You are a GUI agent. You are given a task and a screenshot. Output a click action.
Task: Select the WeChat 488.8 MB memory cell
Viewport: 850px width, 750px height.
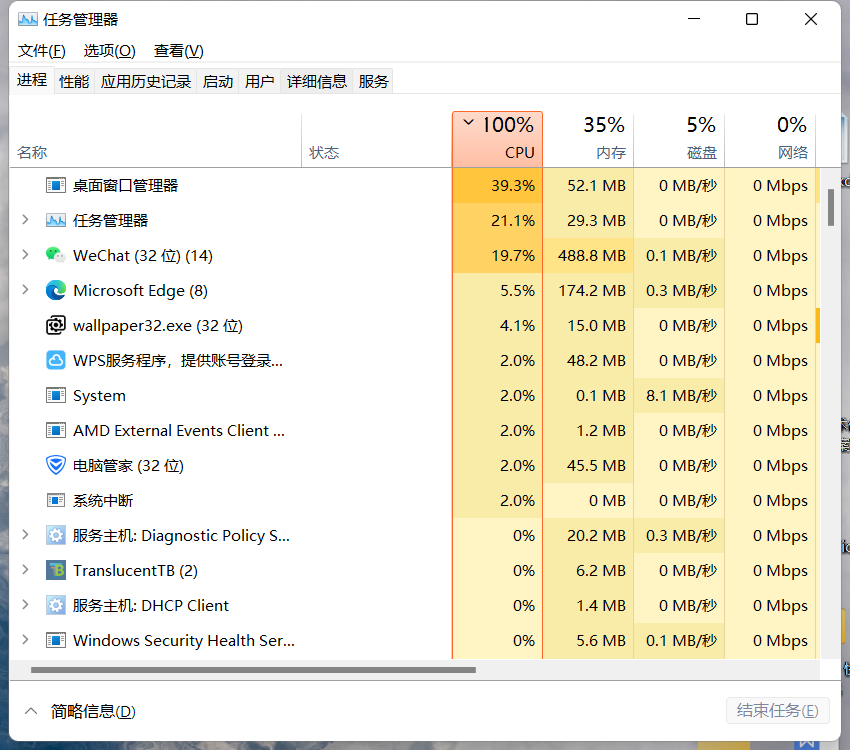click(589, 255)
